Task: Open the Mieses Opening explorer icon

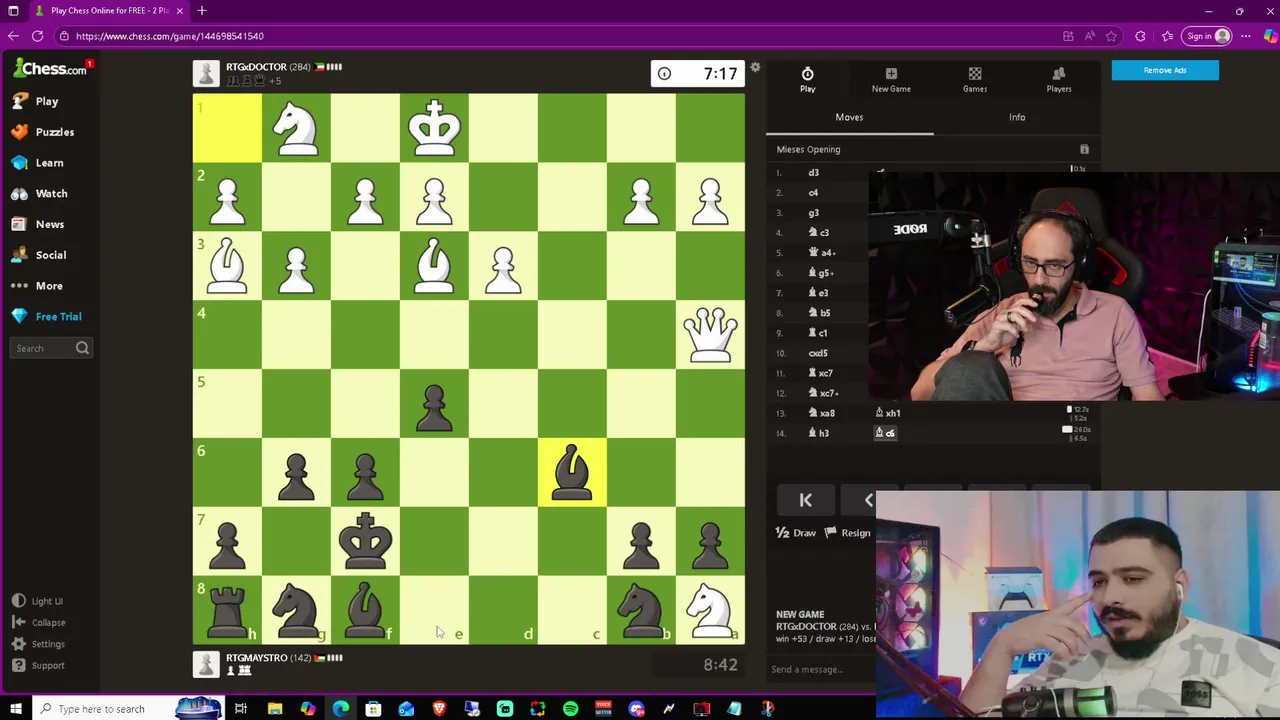Action: pos(1084,149)
